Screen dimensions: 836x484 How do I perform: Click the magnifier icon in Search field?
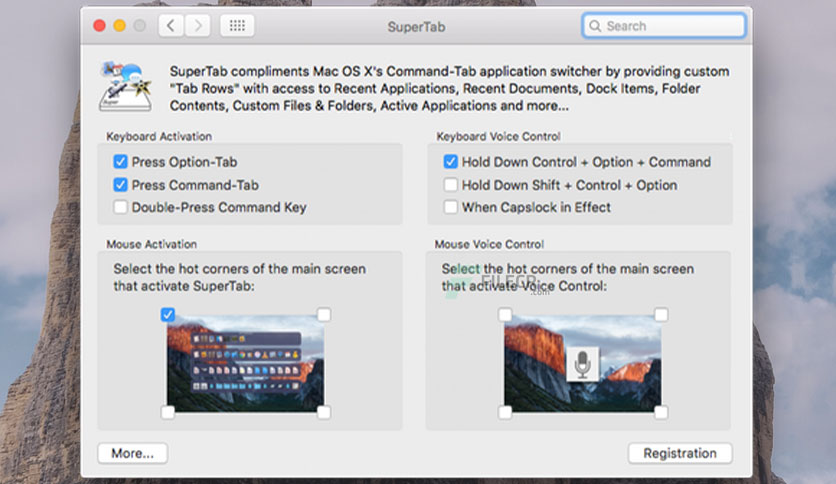[595, 26]
